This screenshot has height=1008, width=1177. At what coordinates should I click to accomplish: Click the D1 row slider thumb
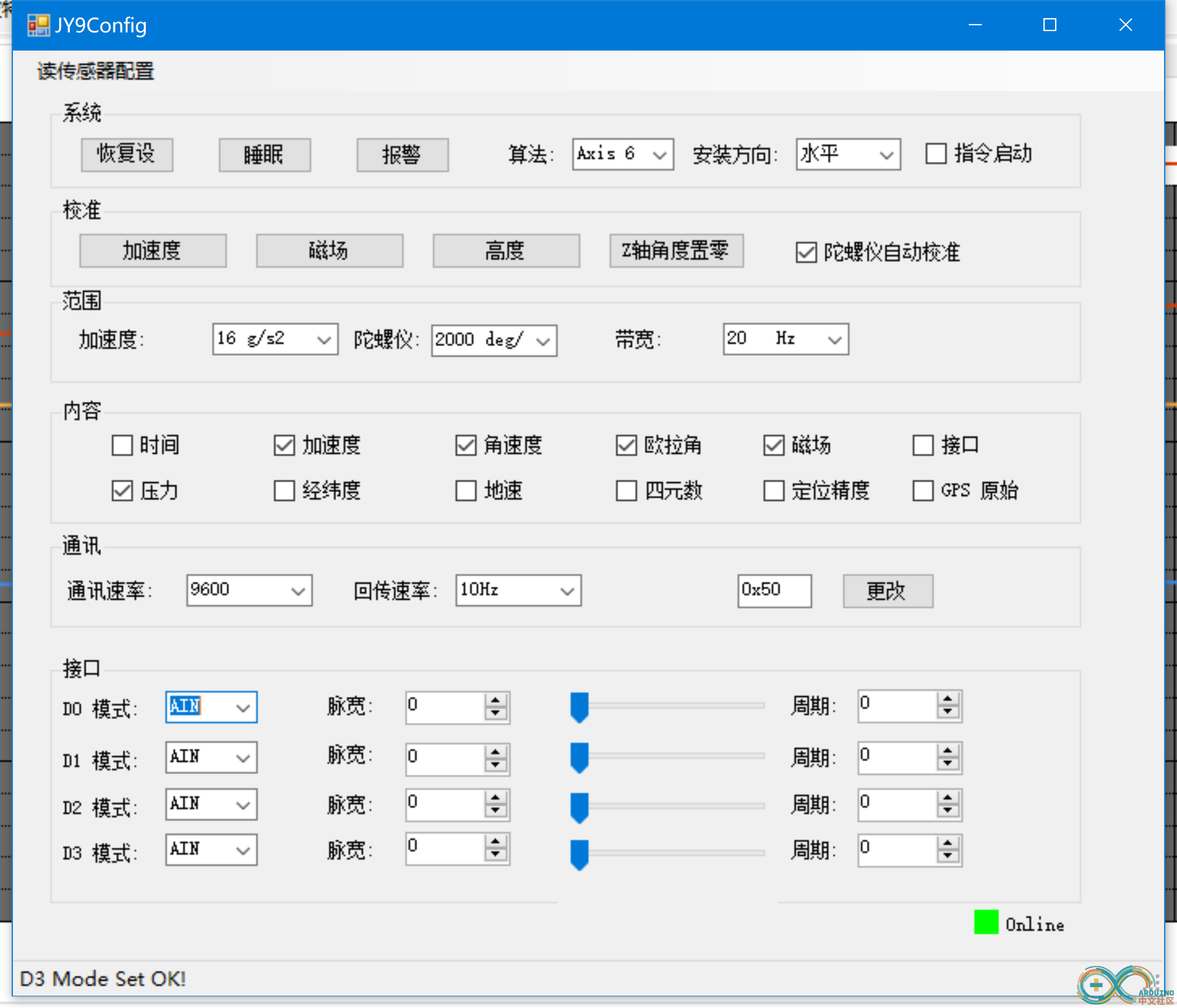pos(579,757)
